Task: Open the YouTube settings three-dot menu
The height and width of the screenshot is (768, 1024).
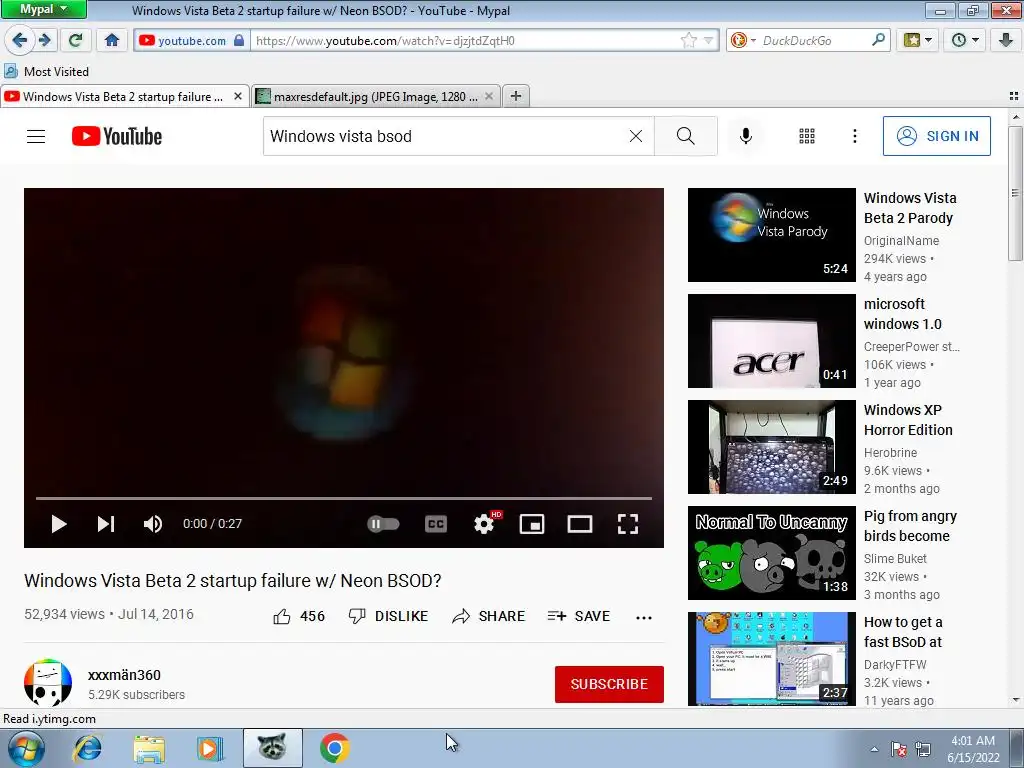Action: 855,136
